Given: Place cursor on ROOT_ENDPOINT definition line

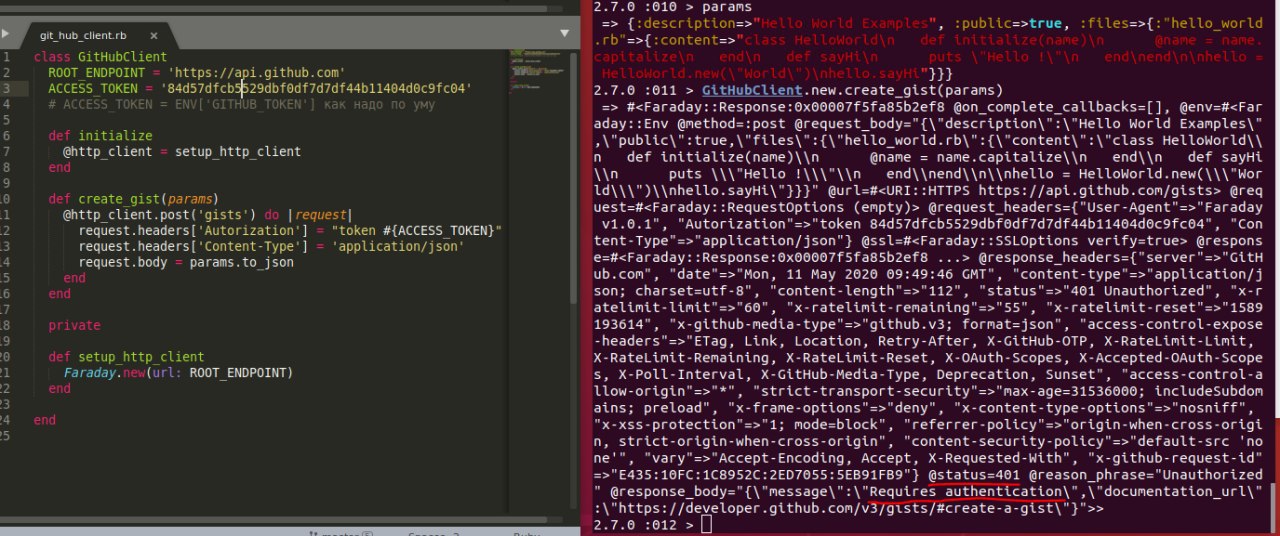Looking at the screenshot, I should 197,73.
